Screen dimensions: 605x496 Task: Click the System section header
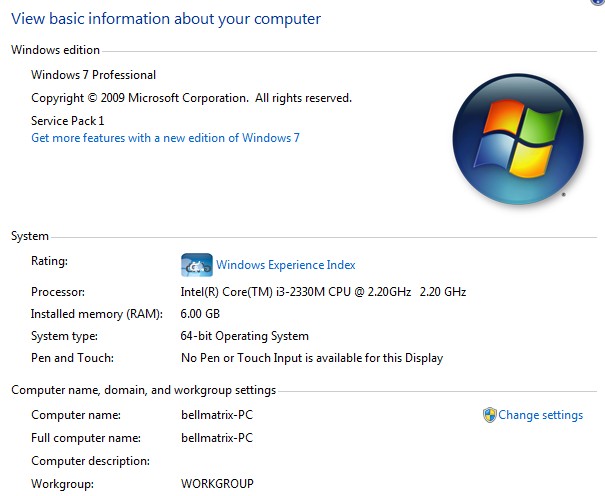tap(30, 236)
